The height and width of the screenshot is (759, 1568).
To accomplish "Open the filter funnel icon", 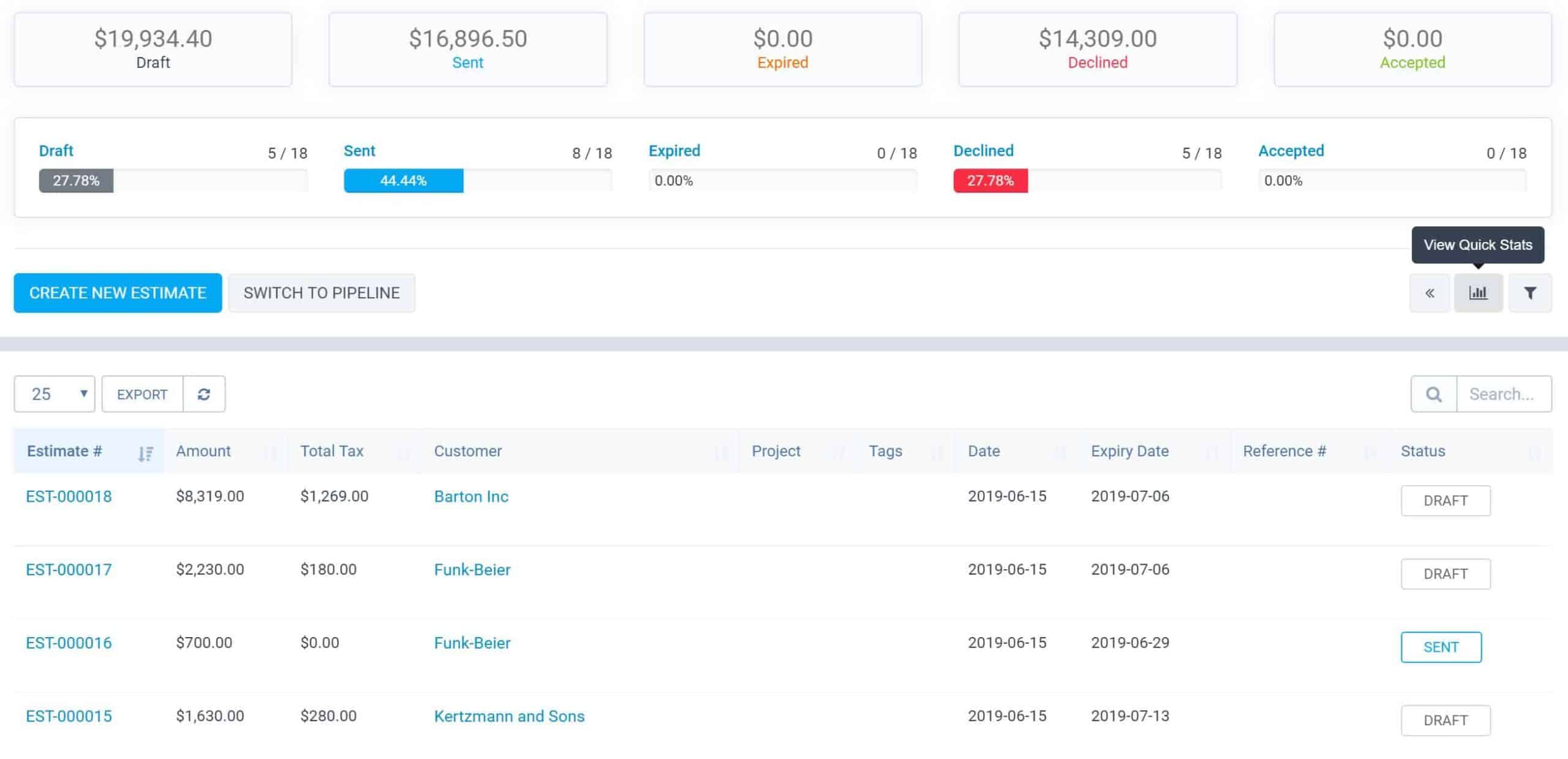I will pos(1529,293).
